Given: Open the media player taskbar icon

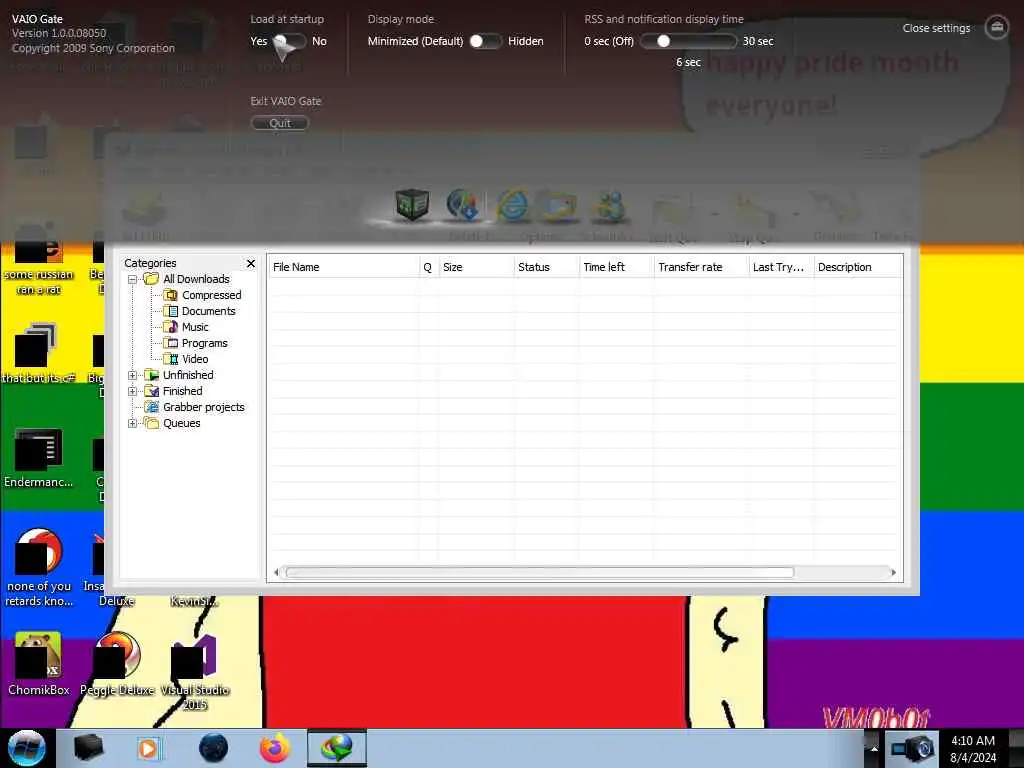Looking at the screenshot, I should coord(149,748).
